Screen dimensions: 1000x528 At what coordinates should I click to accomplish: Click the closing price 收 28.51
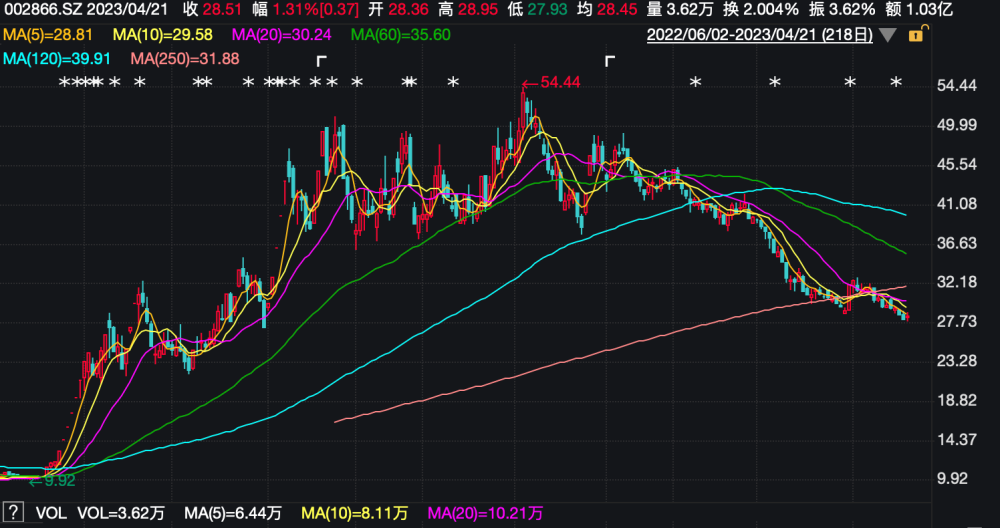(212, 10)
